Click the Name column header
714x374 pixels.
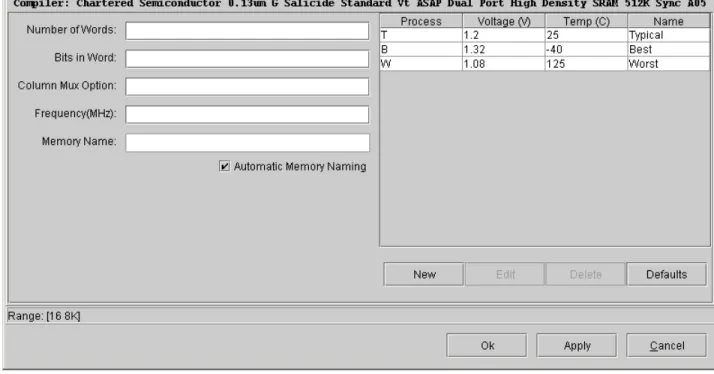(x=668, y=21)
